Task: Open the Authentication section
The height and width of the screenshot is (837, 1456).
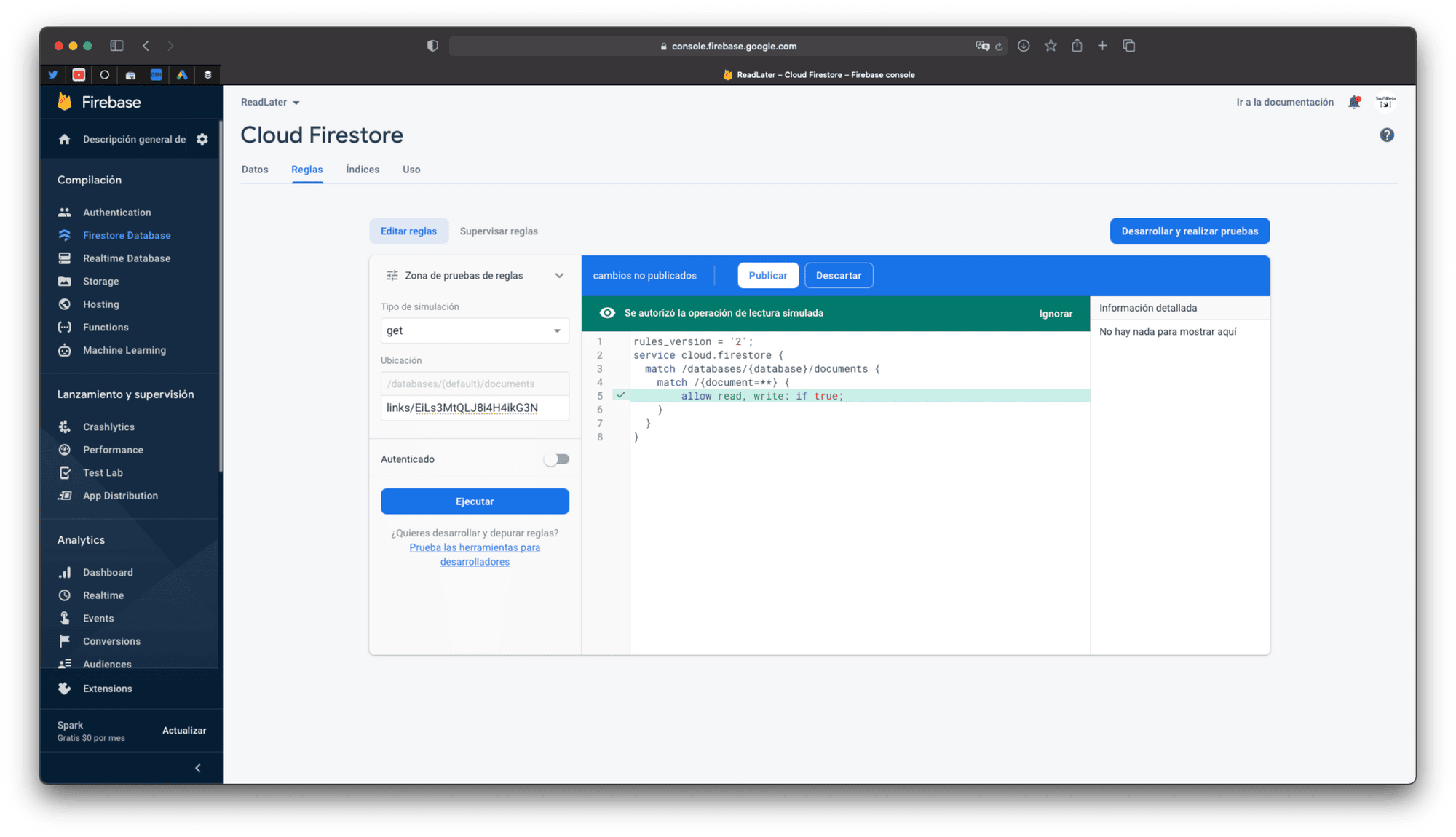Action: [x=116, y=213]
